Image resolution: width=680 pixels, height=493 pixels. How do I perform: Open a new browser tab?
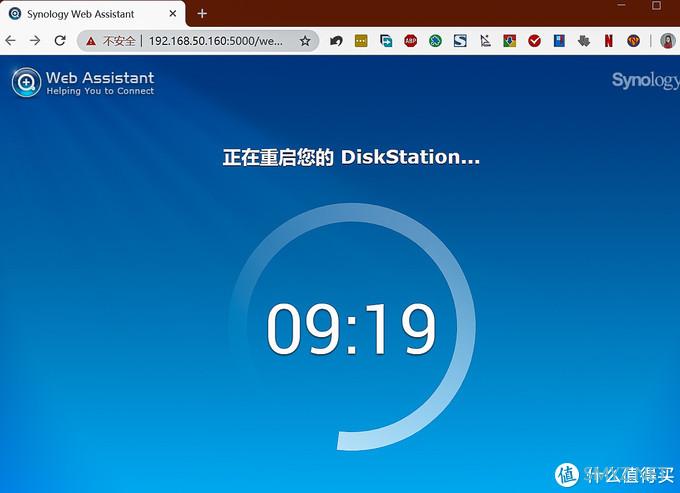point(202,13)
